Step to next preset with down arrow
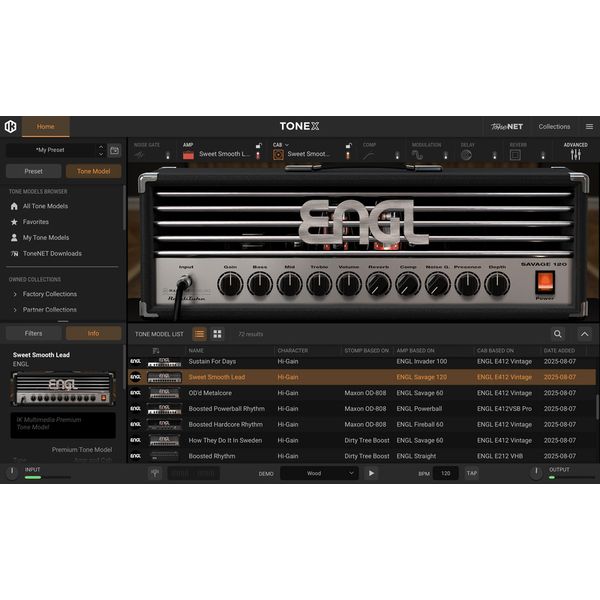 point(101,154)
